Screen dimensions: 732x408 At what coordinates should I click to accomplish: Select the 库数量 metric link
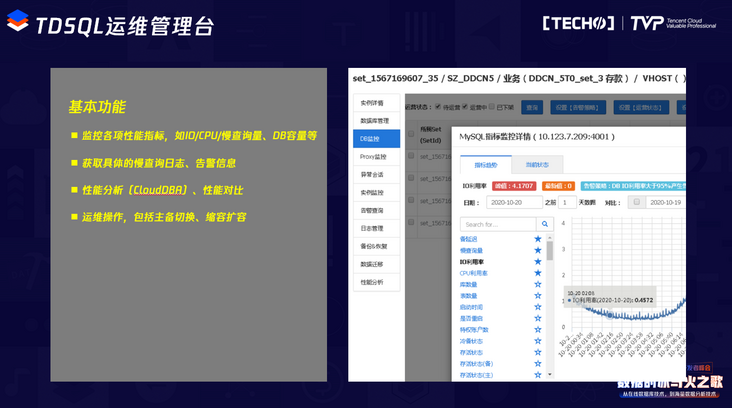(x=468, y=284)
